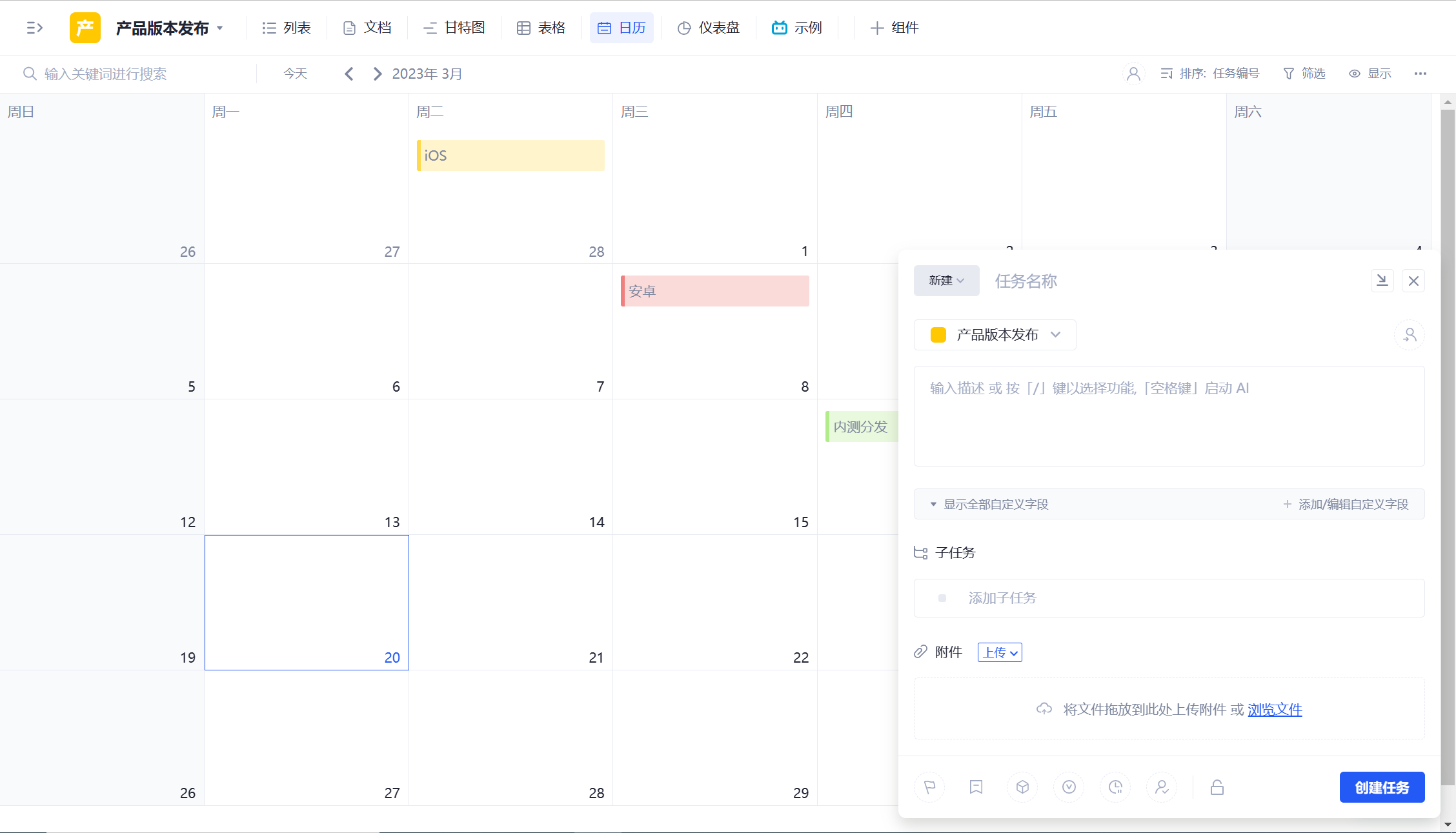
Task: Open the 新建 status dropdown
Action: coord(946,281)
